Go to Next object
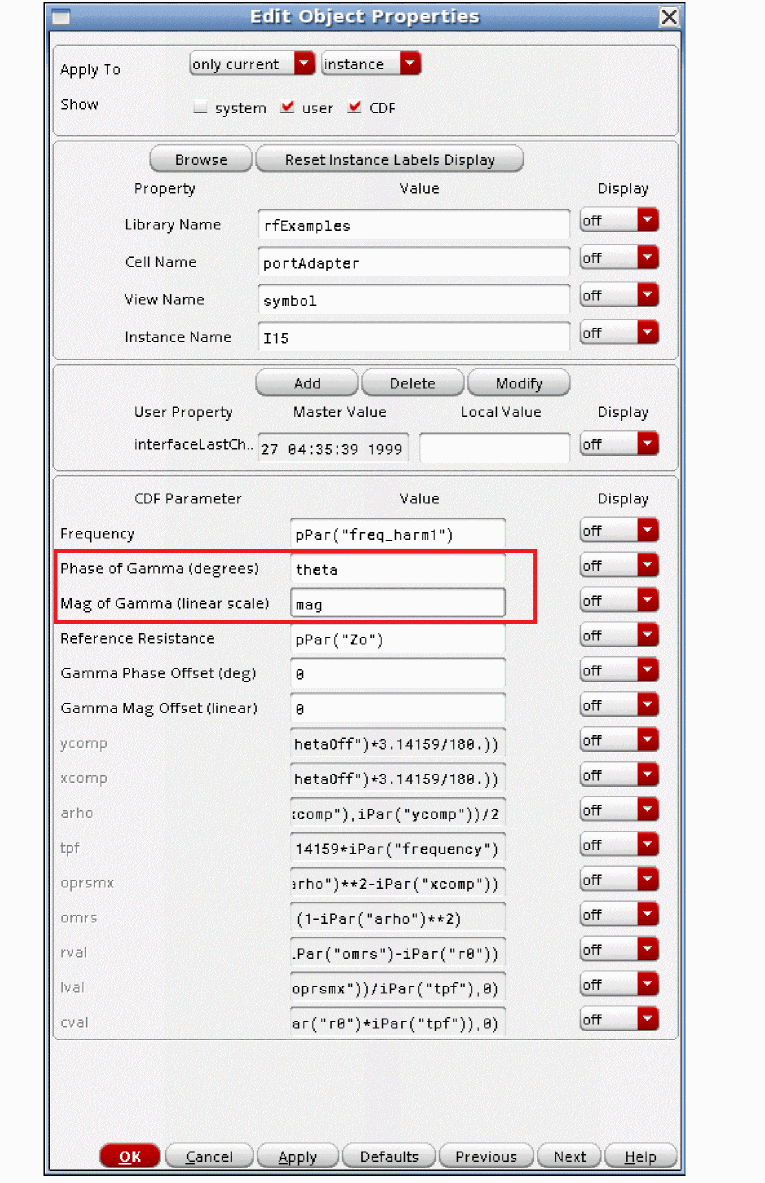Image resolution: width=765 pixels, height=1183 pixels. coord(570,1156)
